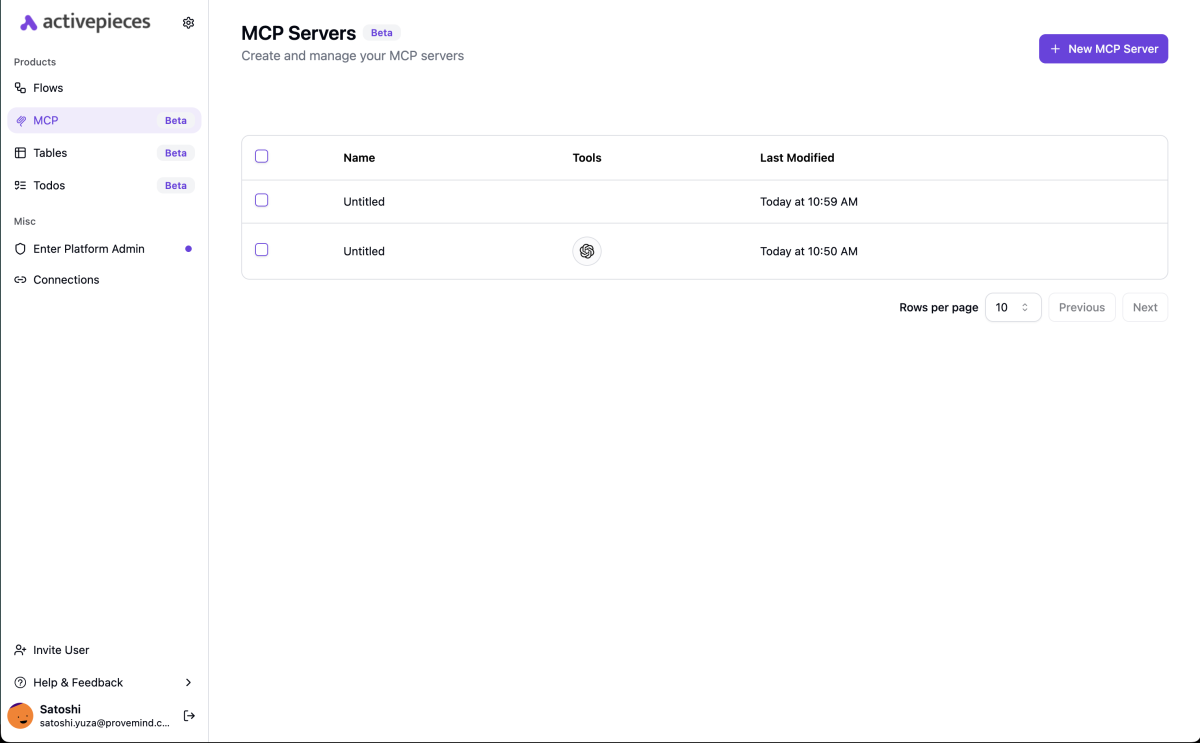Click Beta badge next to Tables
The height and width of the screenshot is (743, 1200).
[176, 153]
